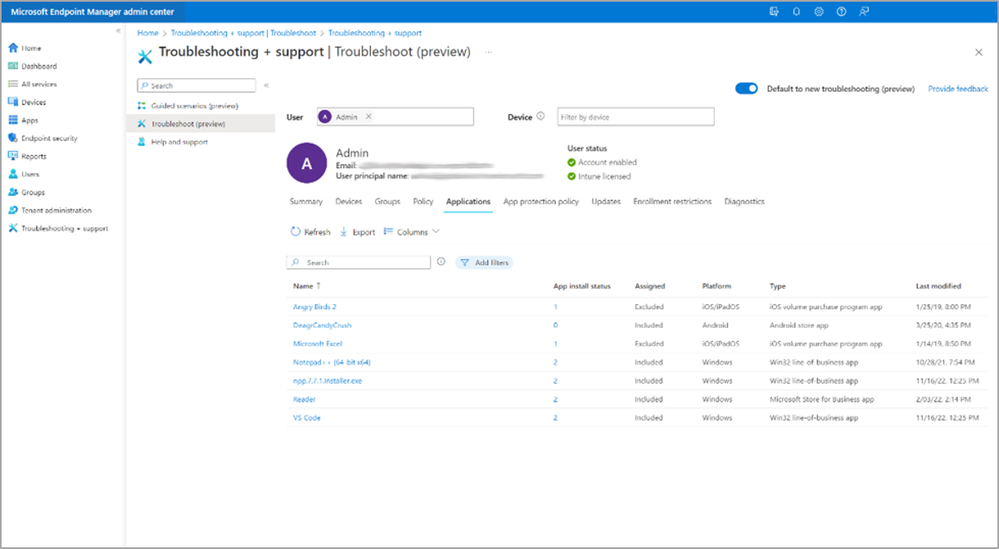
Task: Open the more options ellipsis beside title
Action: [489, 52]
